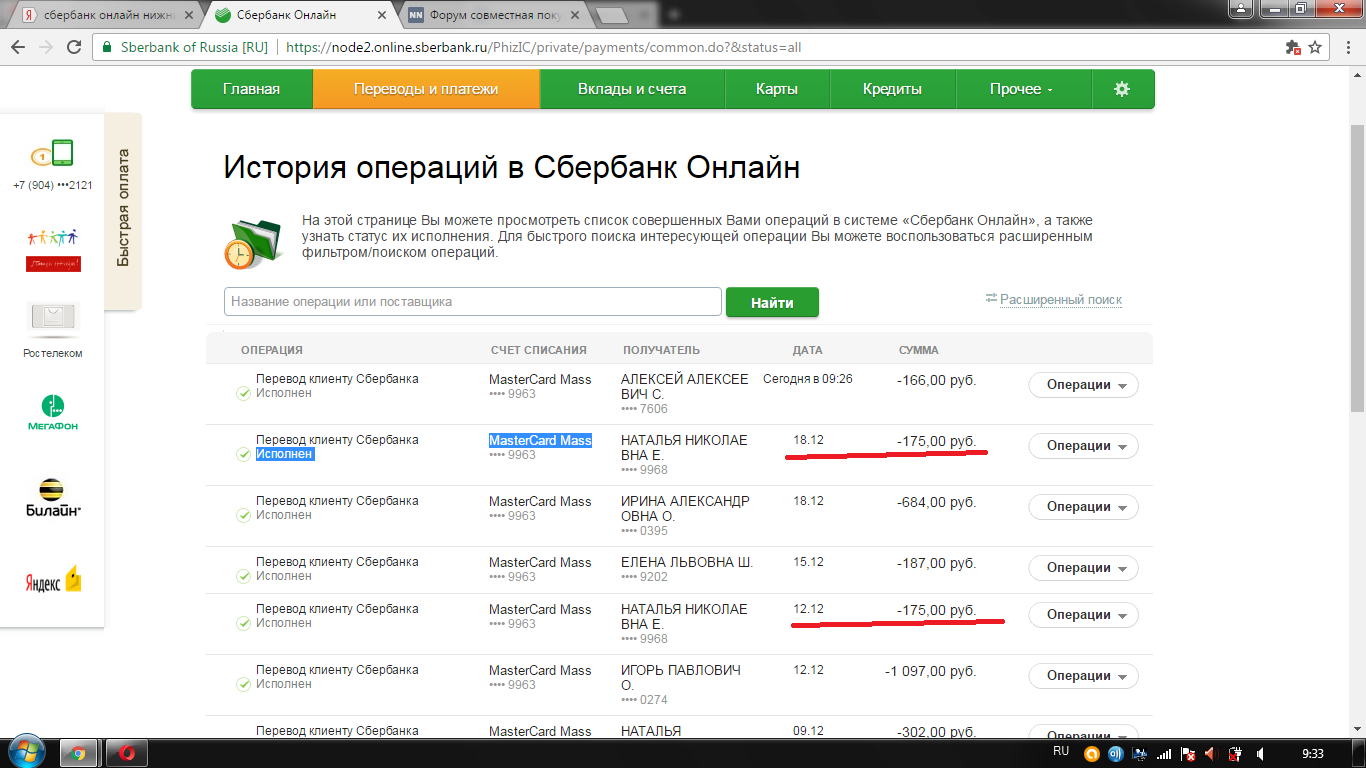Select the МегаФон quick payment icon

pos(53,413)
